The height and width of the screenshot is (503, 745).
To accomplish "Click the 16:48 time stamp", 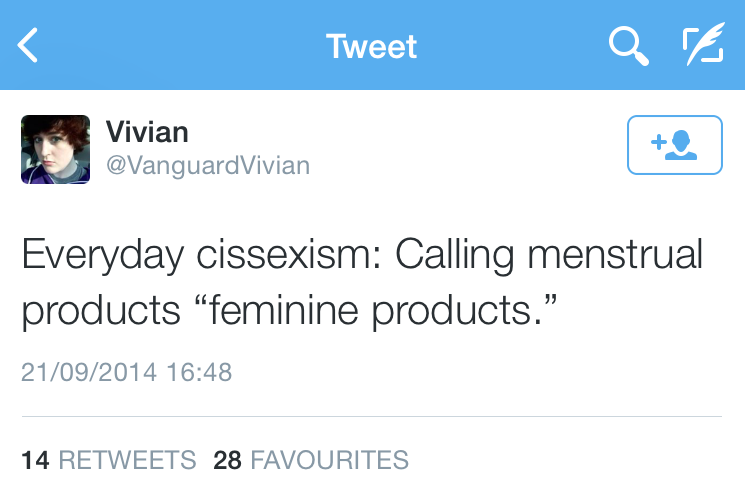I will [x=199, y=373].
